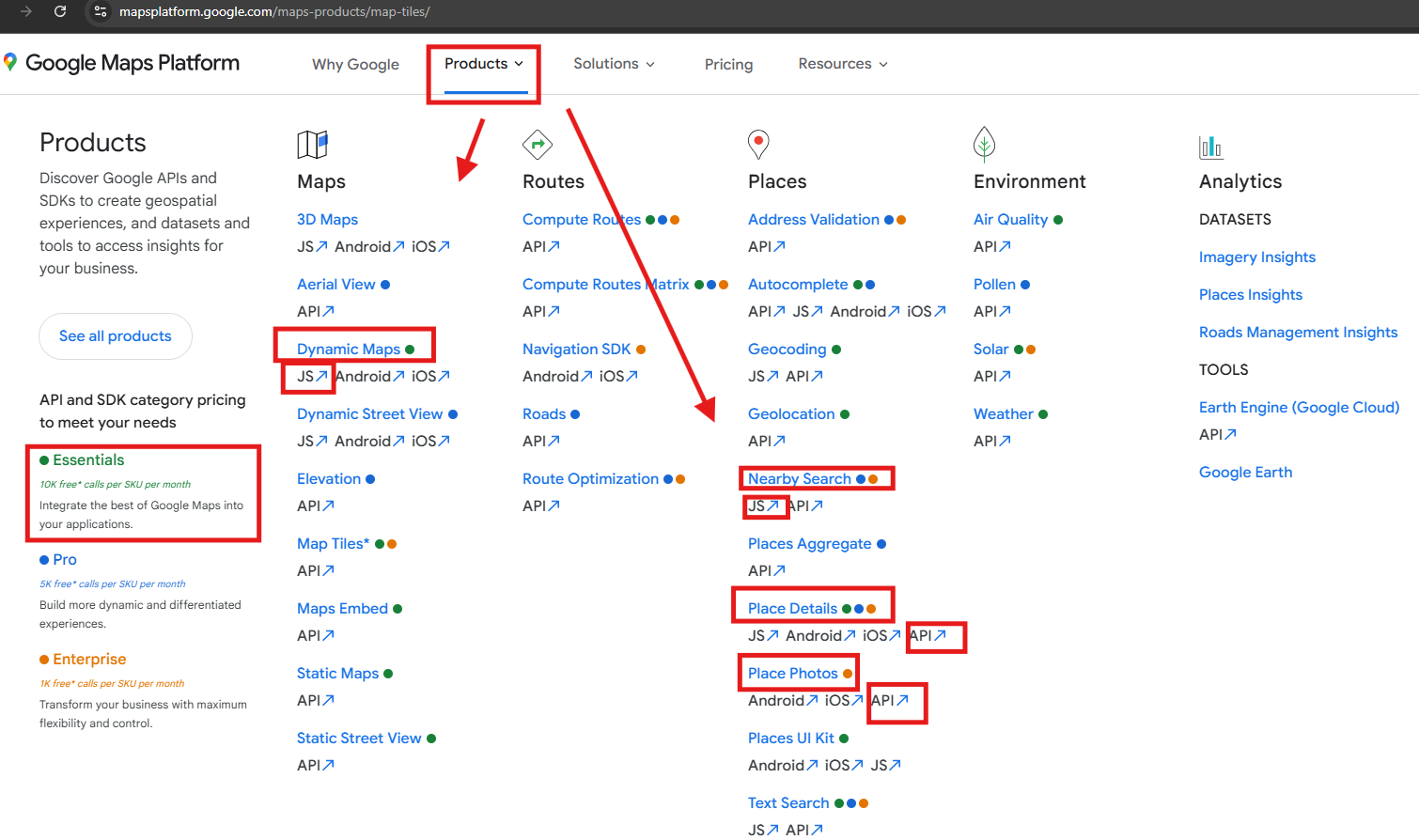Open the Dynamic Street View product link
The image size is (1419, 840).
tap(369, 413)
